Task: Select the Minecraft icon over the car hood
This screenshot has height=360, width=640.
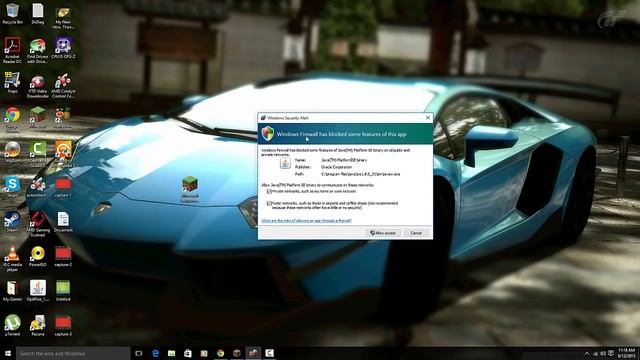Action: coord(190,189)
